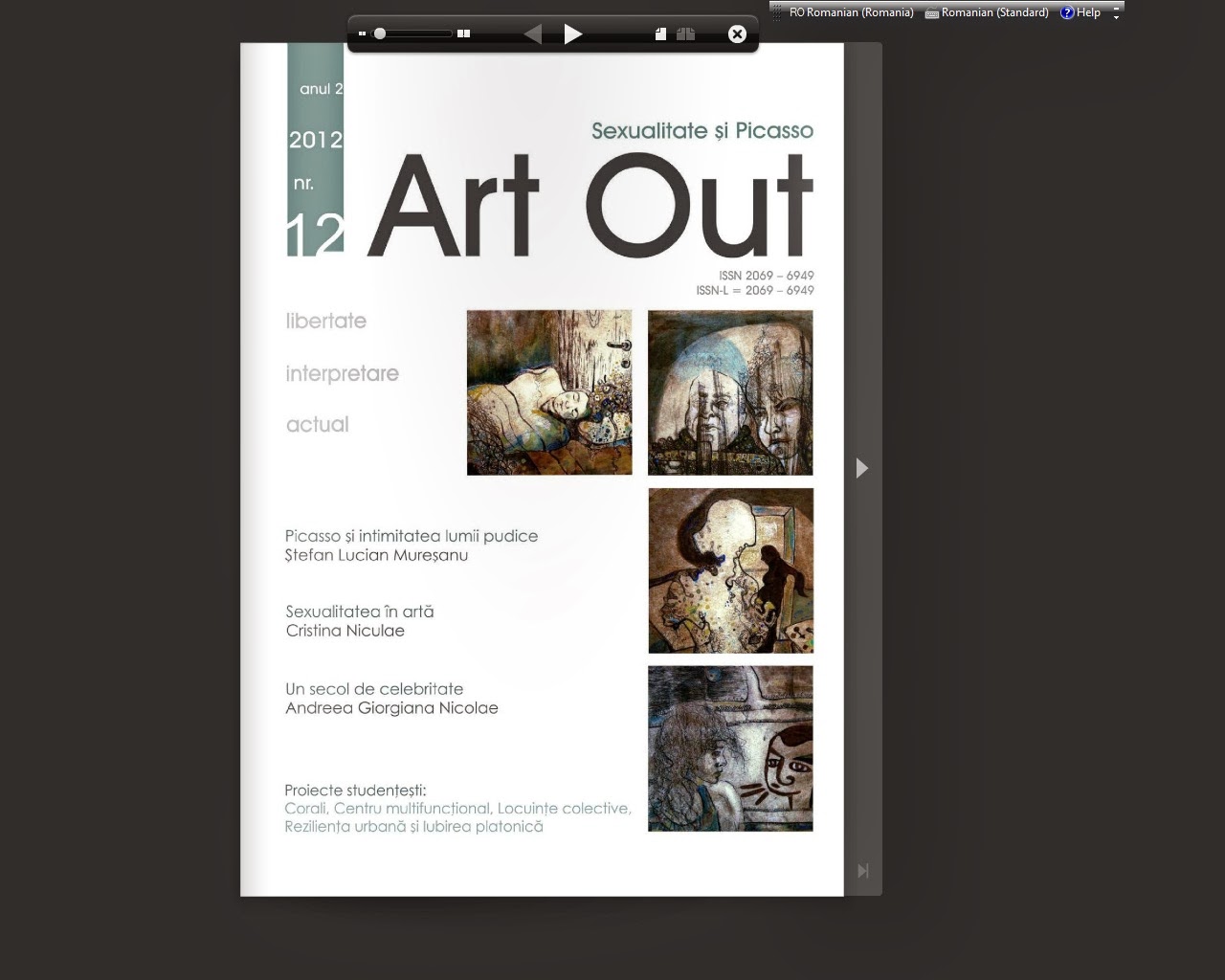Switch to double page spread view
The height and width of the screenshot is (980, 1225).
(685, 34)
